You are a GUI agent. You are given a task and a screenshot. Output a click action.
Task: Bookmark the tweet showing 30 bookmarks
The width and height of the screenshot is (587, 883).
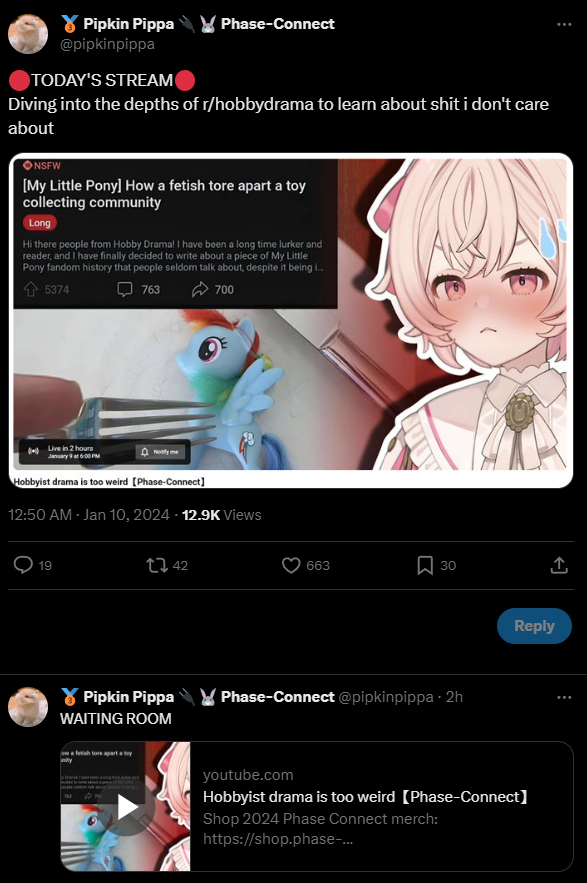(x=425, y=565)
